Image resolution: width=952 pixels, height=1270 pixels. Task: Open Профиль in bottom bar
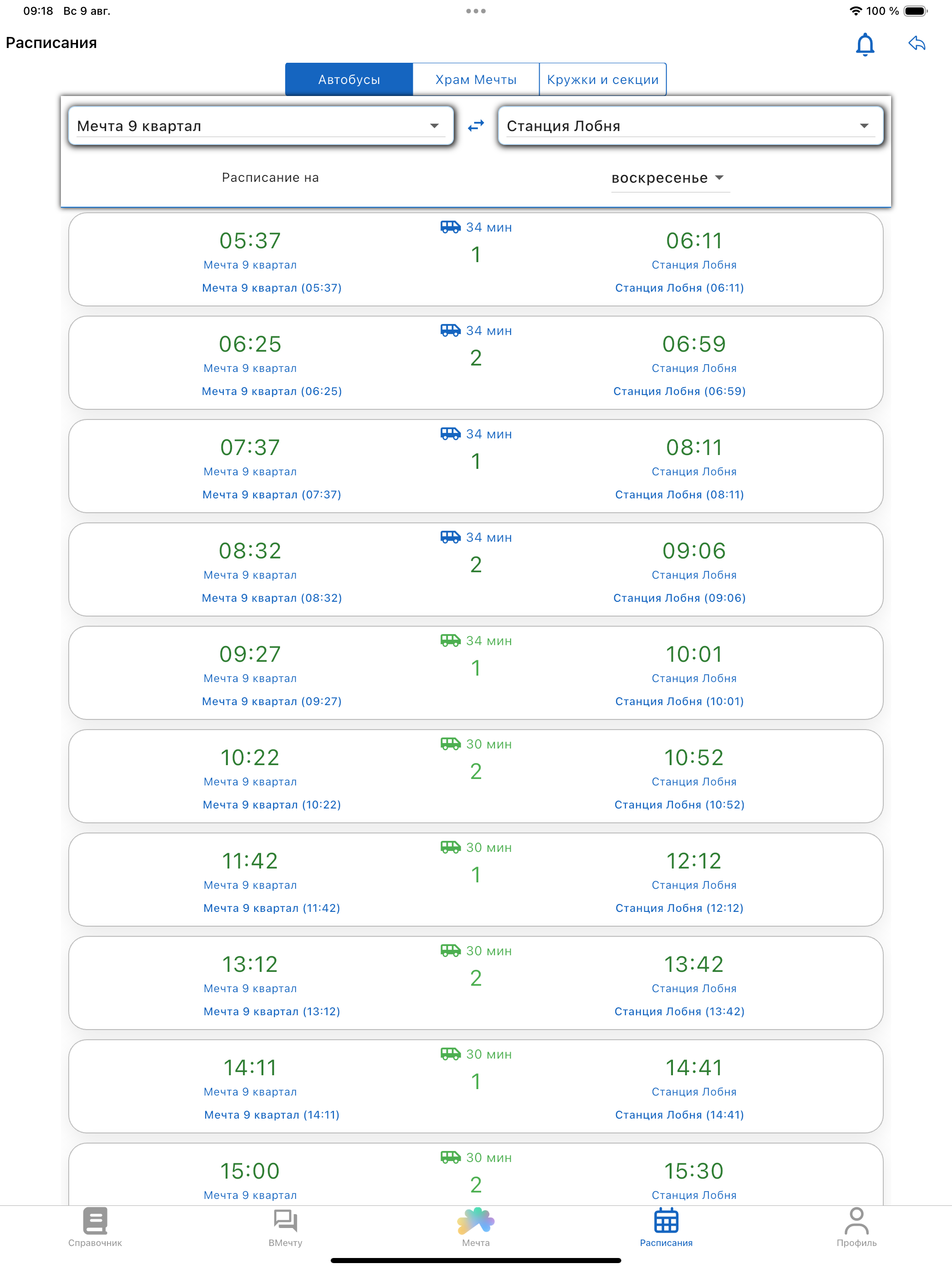point(856,1228)
